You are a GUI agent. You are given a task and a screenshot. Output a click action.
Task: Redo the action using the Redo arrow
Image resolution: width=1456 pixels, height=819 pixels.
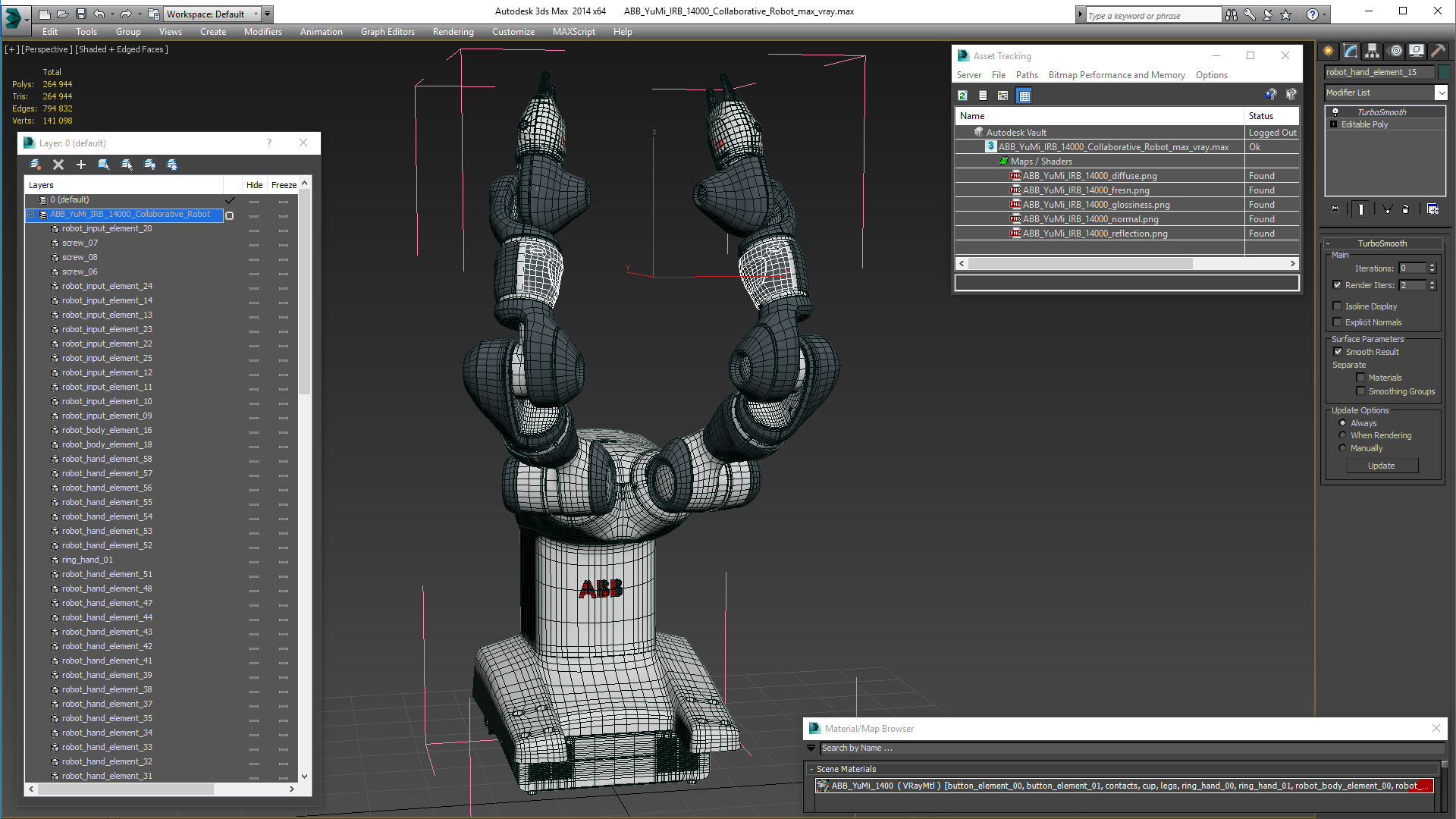(x=125, y=14)
